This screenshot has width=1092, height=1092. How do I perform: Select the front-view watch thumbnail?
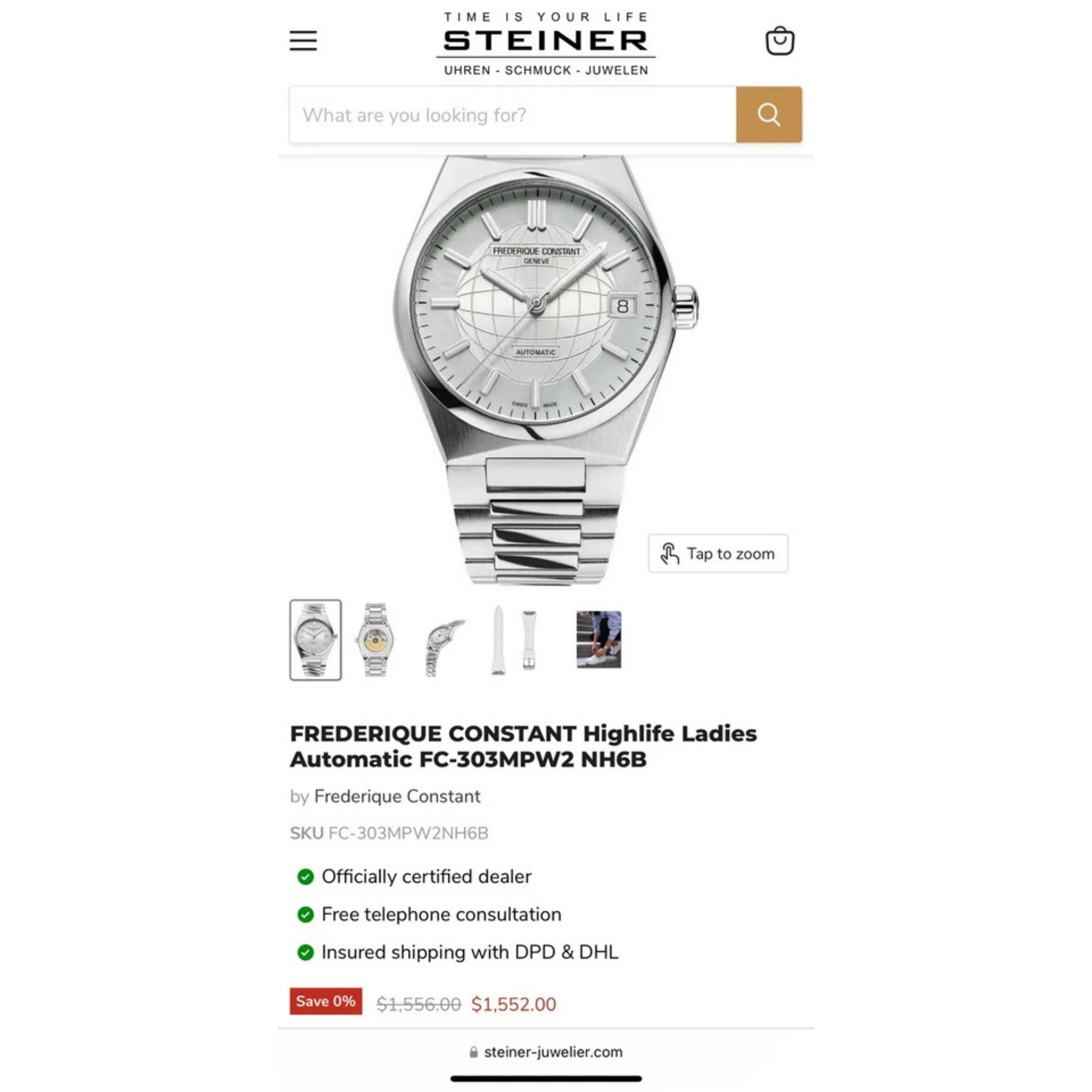(x=315, y=640)
